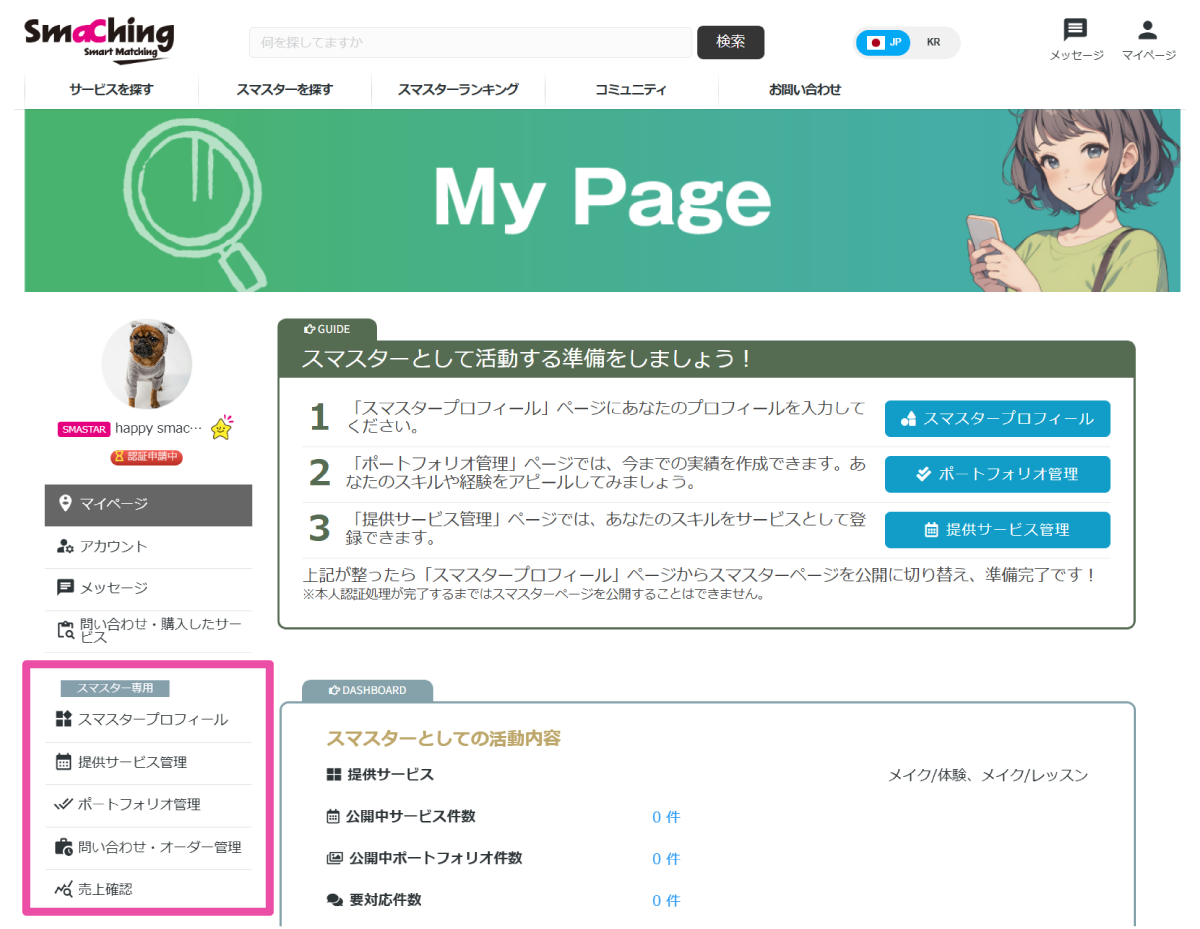1200x929 pixels.
Task: Click the ポートフォリオ管理 checkmark icon
Action: 64,805
